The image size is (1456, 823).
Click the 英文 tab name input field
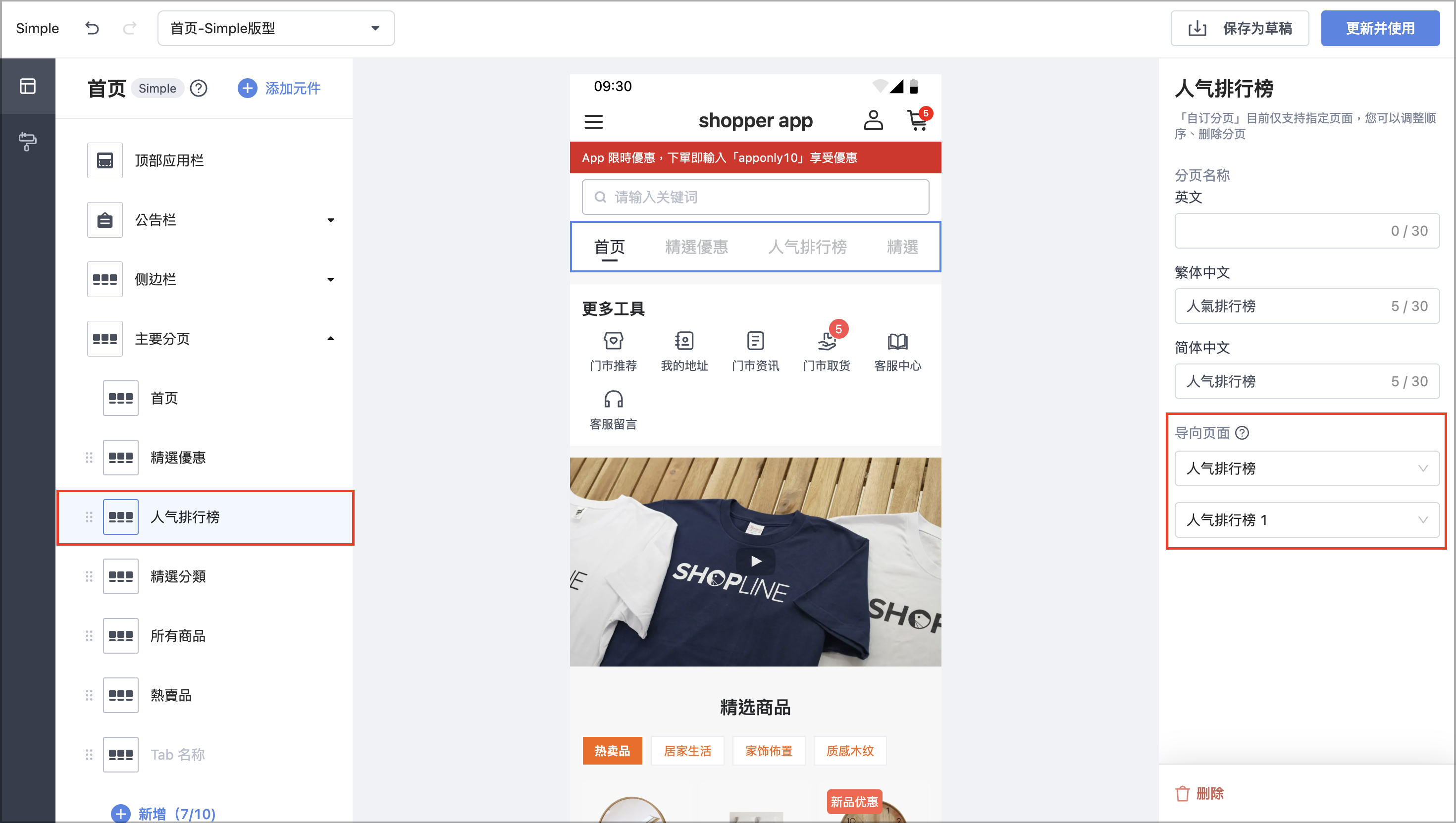point(1307,231)
